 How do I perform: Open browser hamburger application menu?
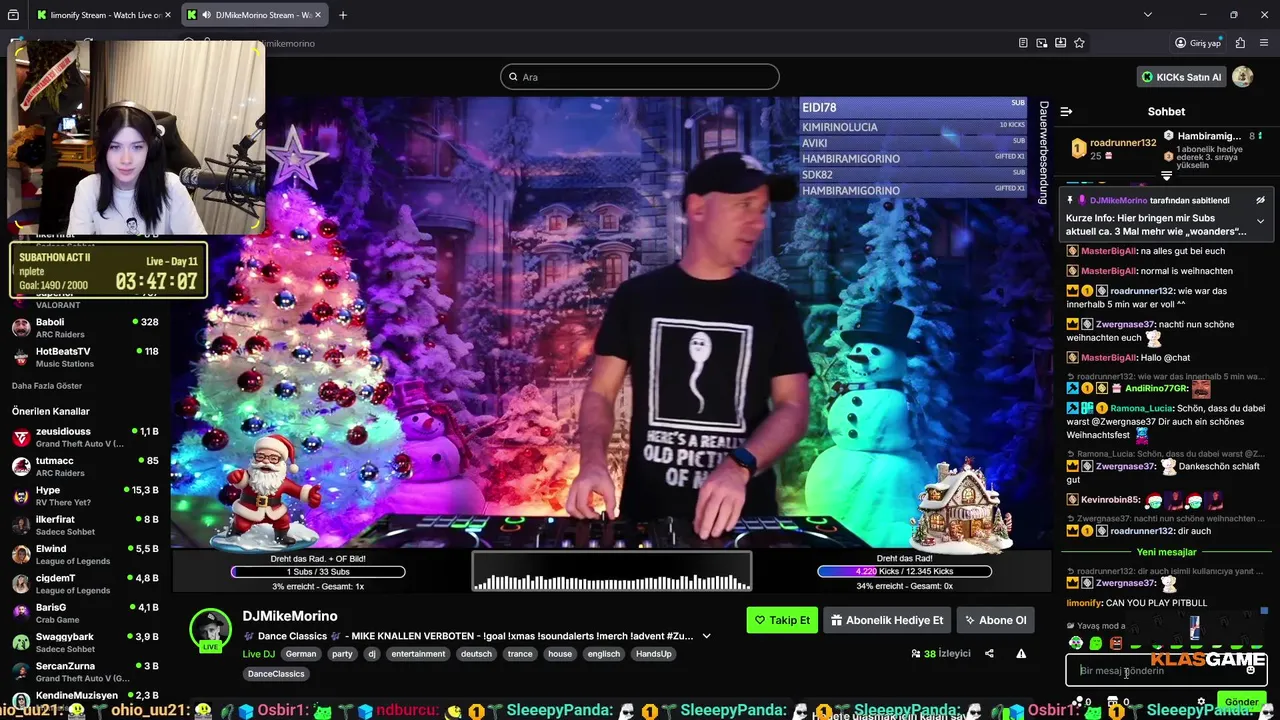coord(1265,43)
